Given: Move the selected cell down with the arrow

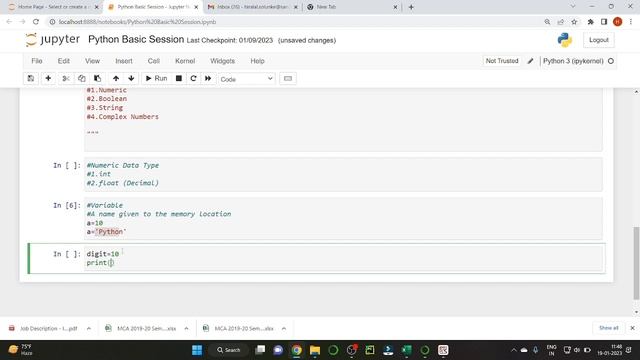Looking at the screenshot, I should coord(131,78).
